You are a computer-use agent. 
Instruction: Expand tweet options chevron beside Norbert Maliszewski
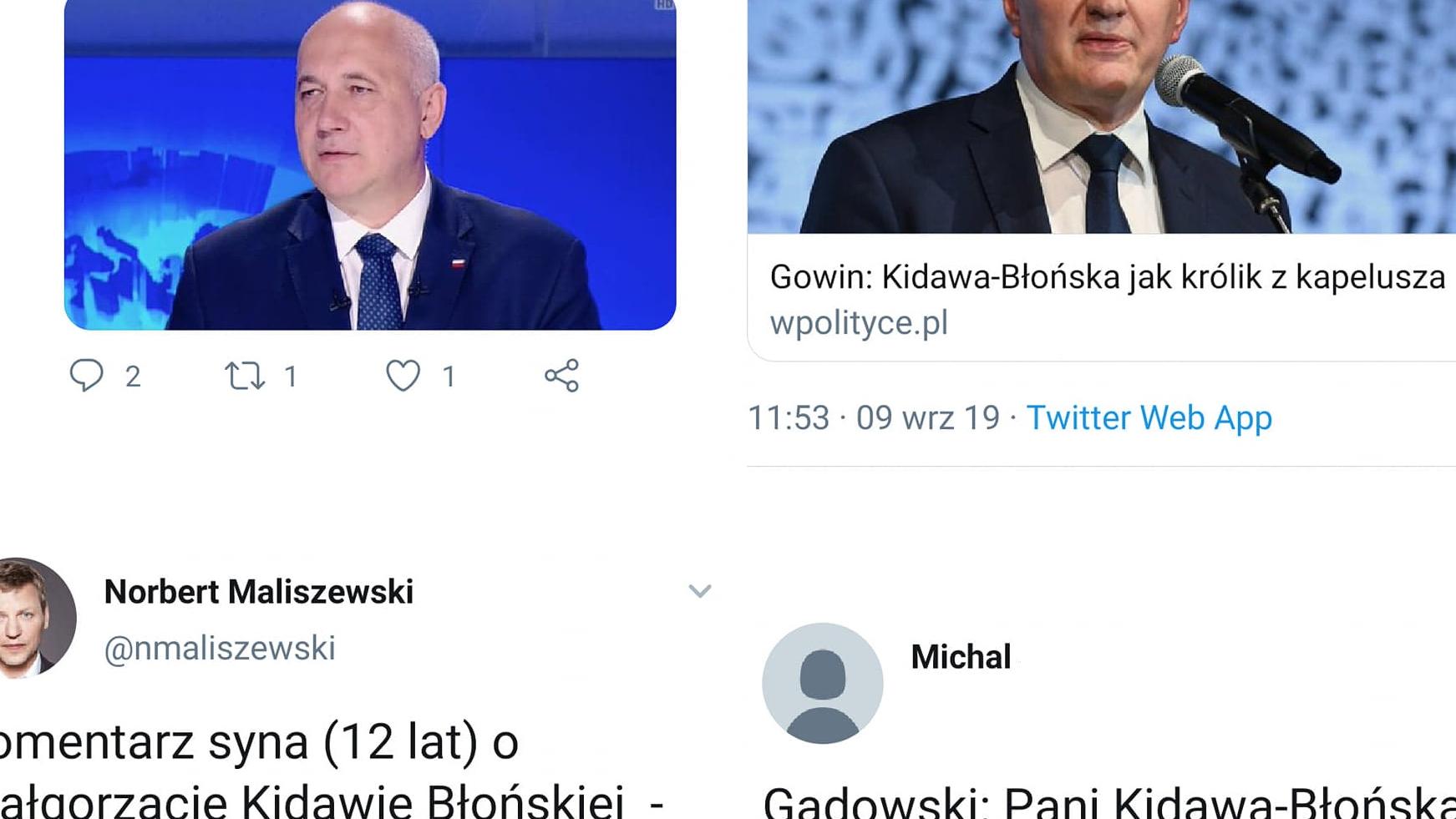pyautogui.click(x=699, y=591)
